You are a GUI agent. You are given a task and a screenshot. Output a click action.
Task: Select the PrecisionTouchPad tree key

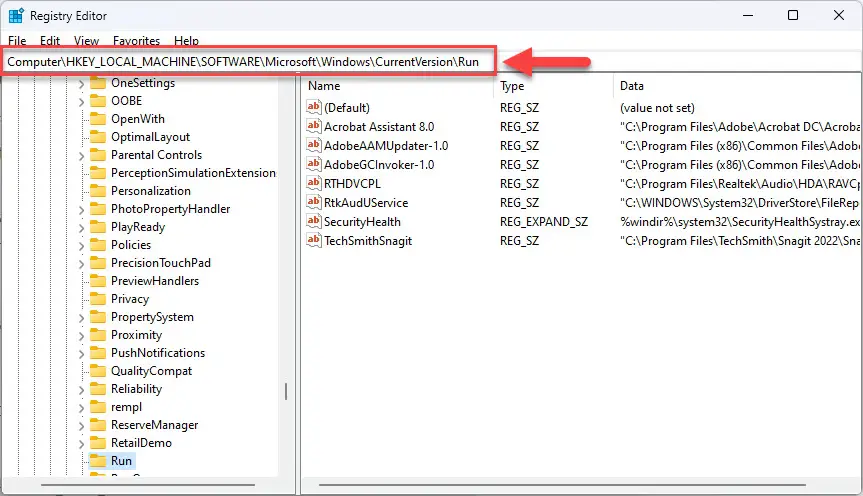pos(161,263)
